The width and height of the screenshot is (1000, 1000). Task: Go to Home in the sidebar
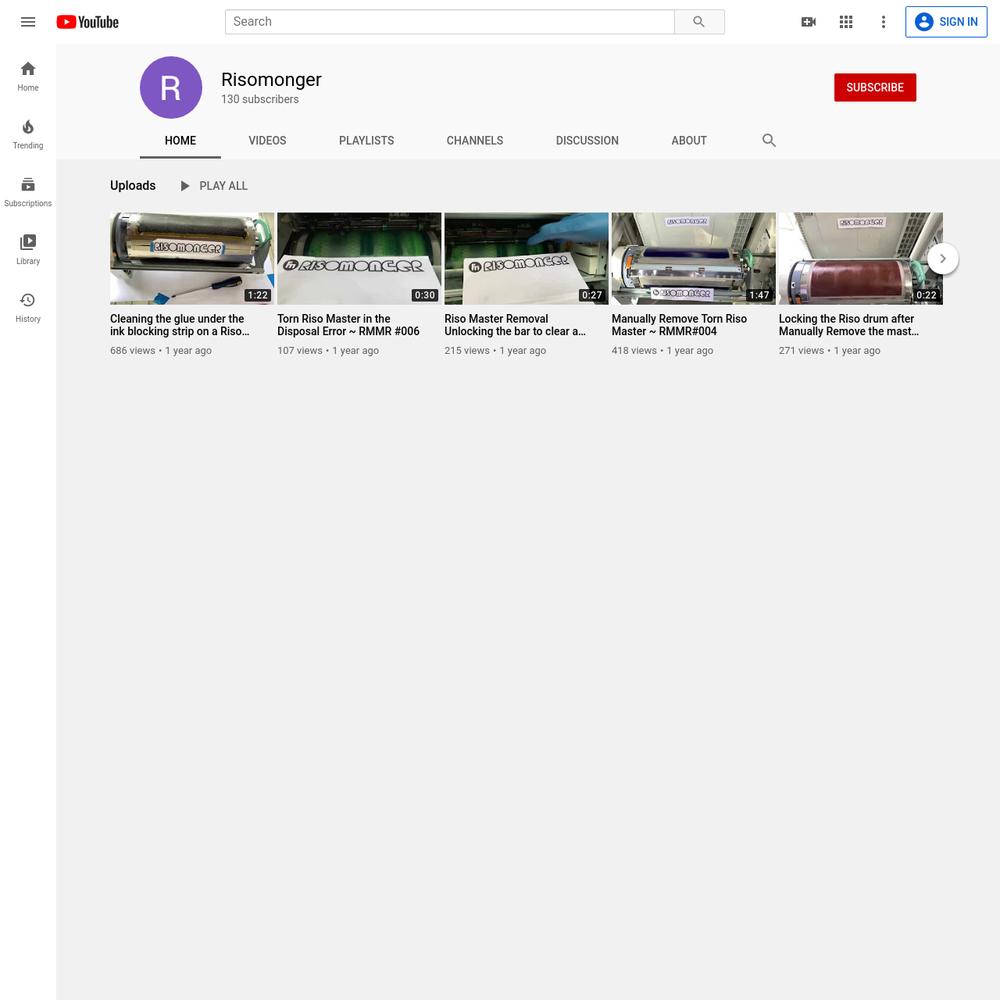(x=28, y=77)
